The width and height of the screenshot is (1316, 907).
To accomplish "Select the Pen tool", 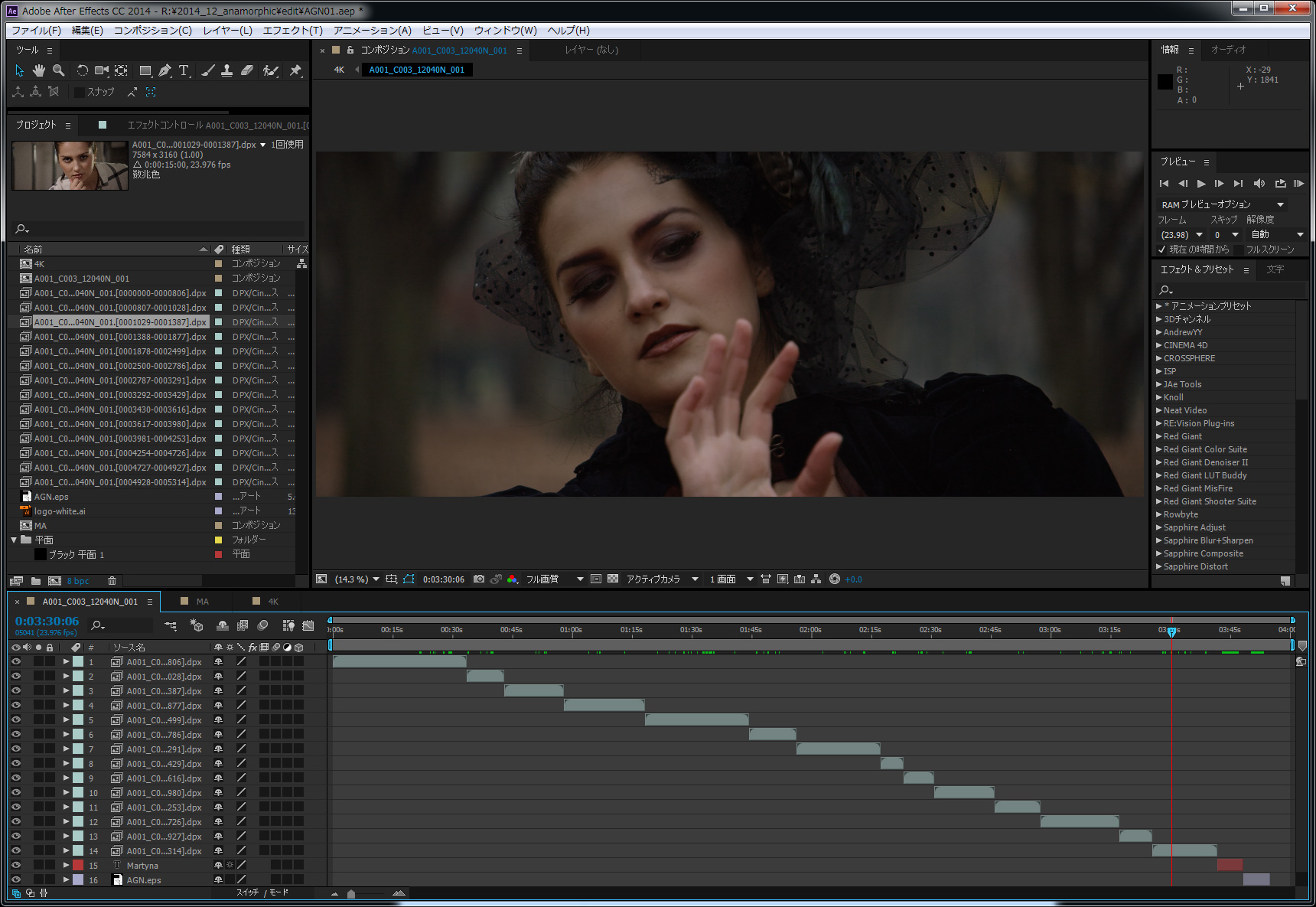I will pos(164,70).
